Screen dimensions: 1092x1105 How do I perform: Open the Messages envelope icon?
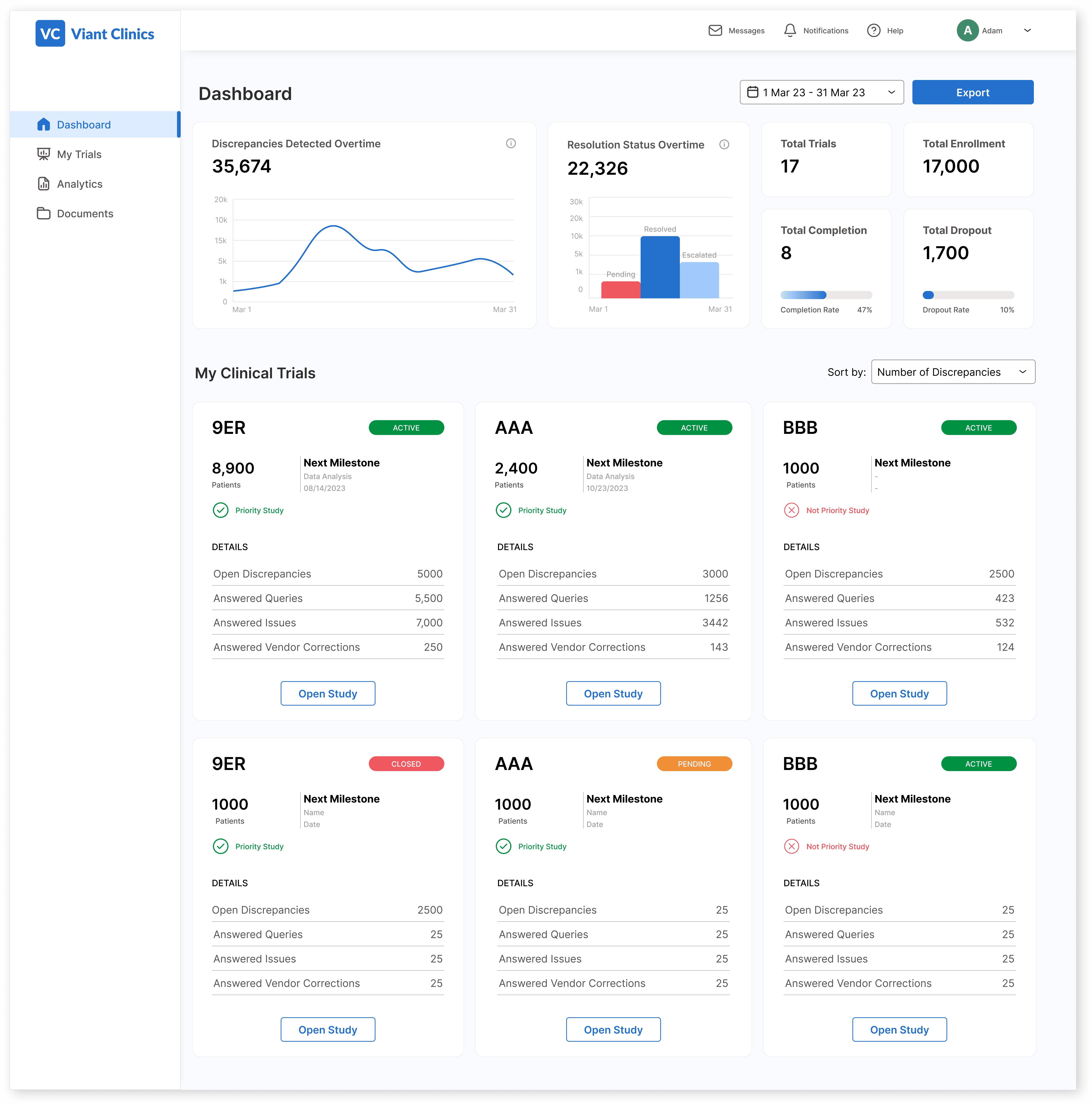point(715,30)
